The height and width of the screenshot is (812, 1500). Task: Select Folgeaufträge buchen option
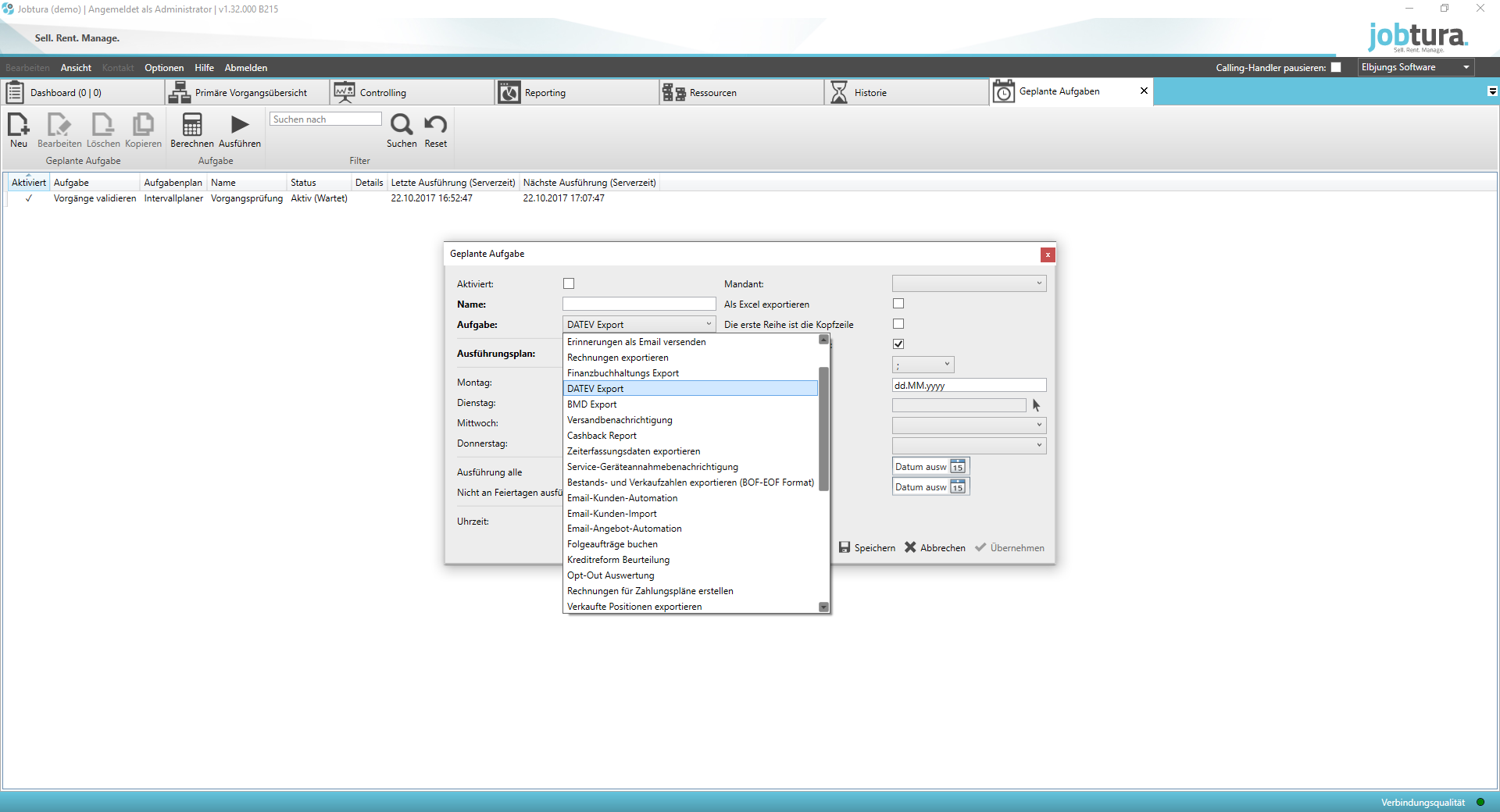pyautogui.click(x=691, y=544)
